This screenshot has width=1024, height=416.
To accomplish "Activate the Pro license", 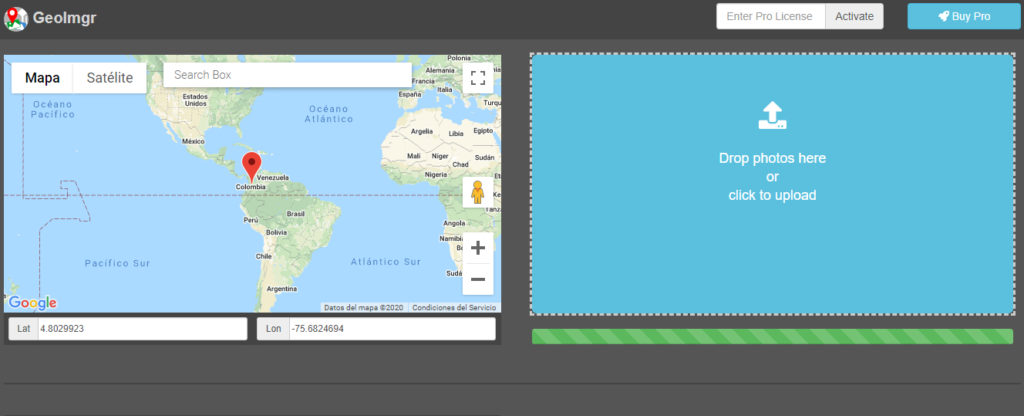I will click(854, 16).
